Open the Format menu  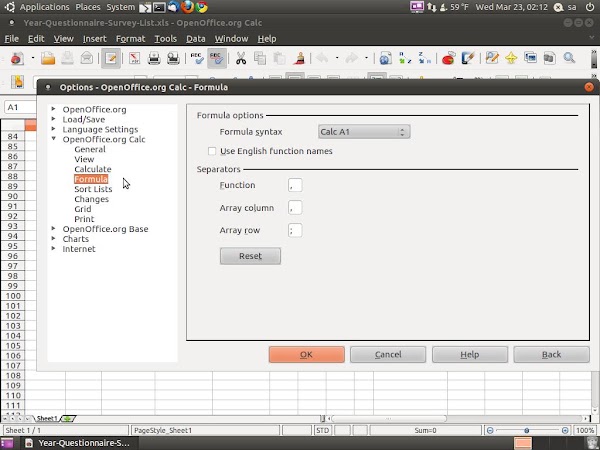pos(130,39)
